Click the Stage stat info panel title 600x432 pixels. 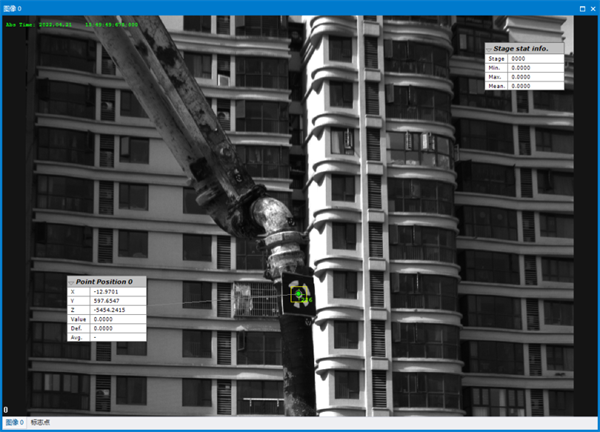point(527,48)
